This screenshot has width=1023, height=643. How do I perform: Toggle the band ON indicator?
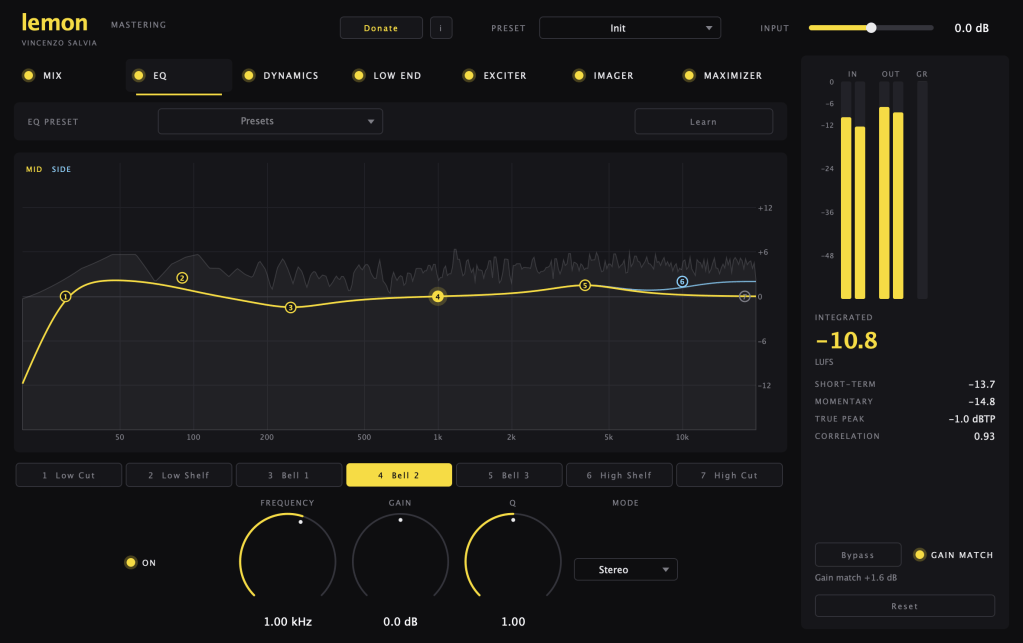point(130,562)
